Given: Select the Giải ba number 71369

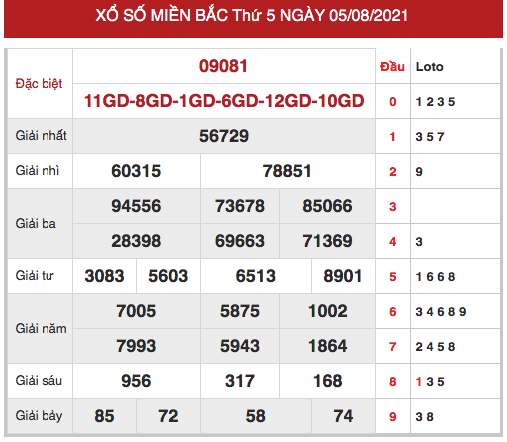Looking at the screenshot, I should (x=327, y=241).
